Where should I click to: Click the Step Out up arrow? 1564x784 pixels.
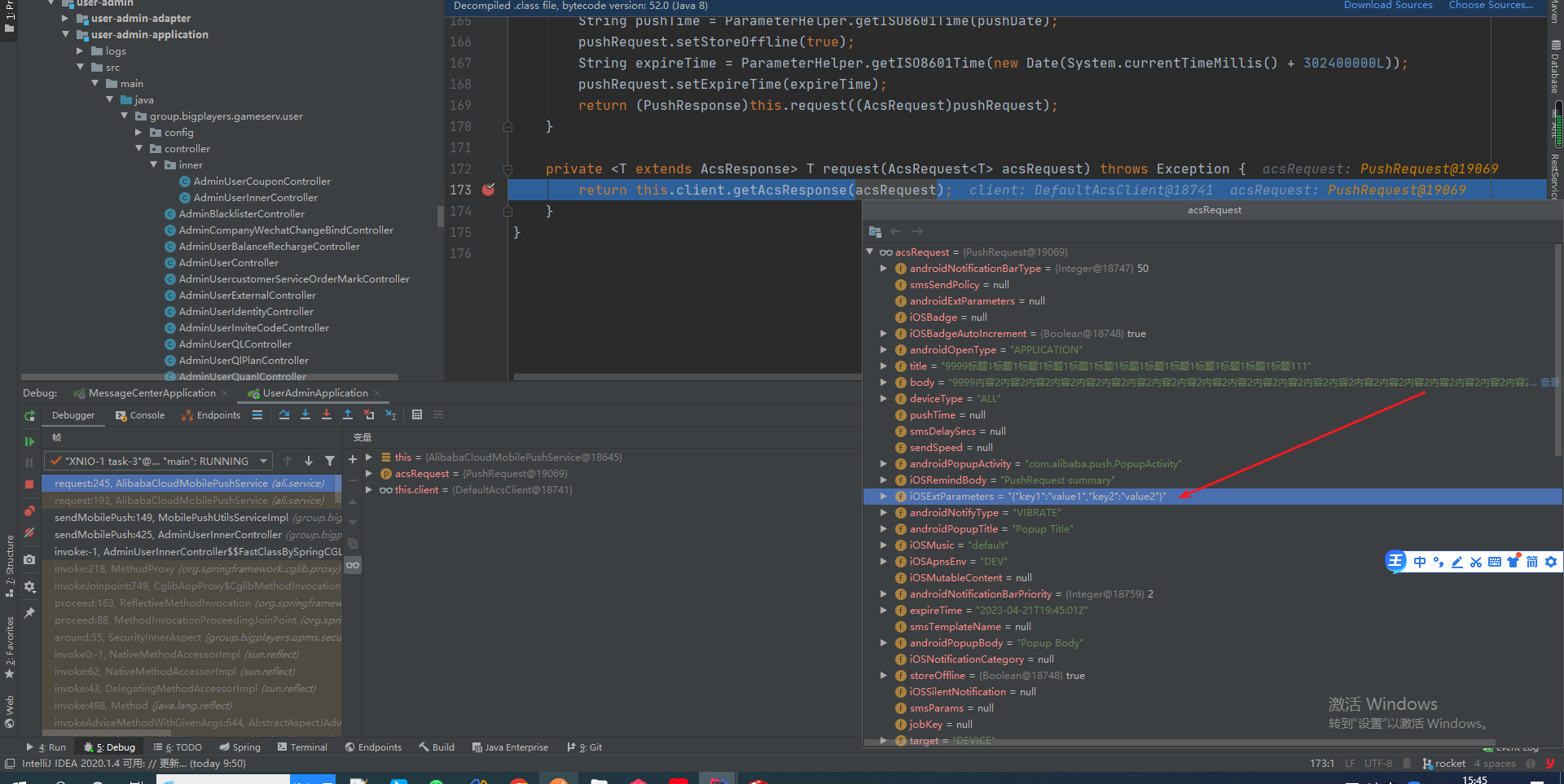(348, 415)
